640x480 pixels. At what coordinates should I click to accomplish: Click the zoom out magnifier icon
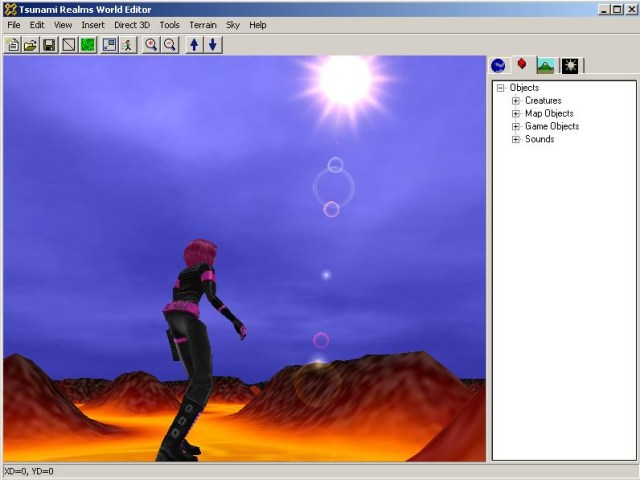pos(170,45)
